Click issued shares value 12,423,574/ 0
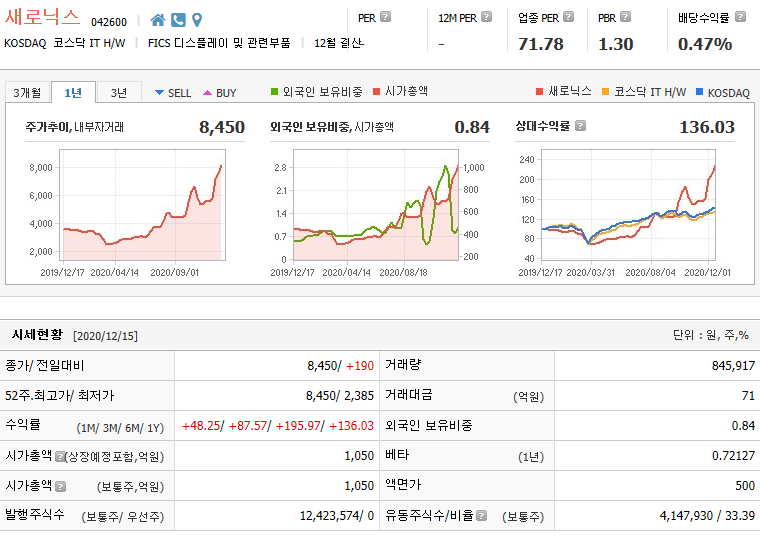Image resolution: width=760 pixels, height=540 pixels. click(337, 516)
